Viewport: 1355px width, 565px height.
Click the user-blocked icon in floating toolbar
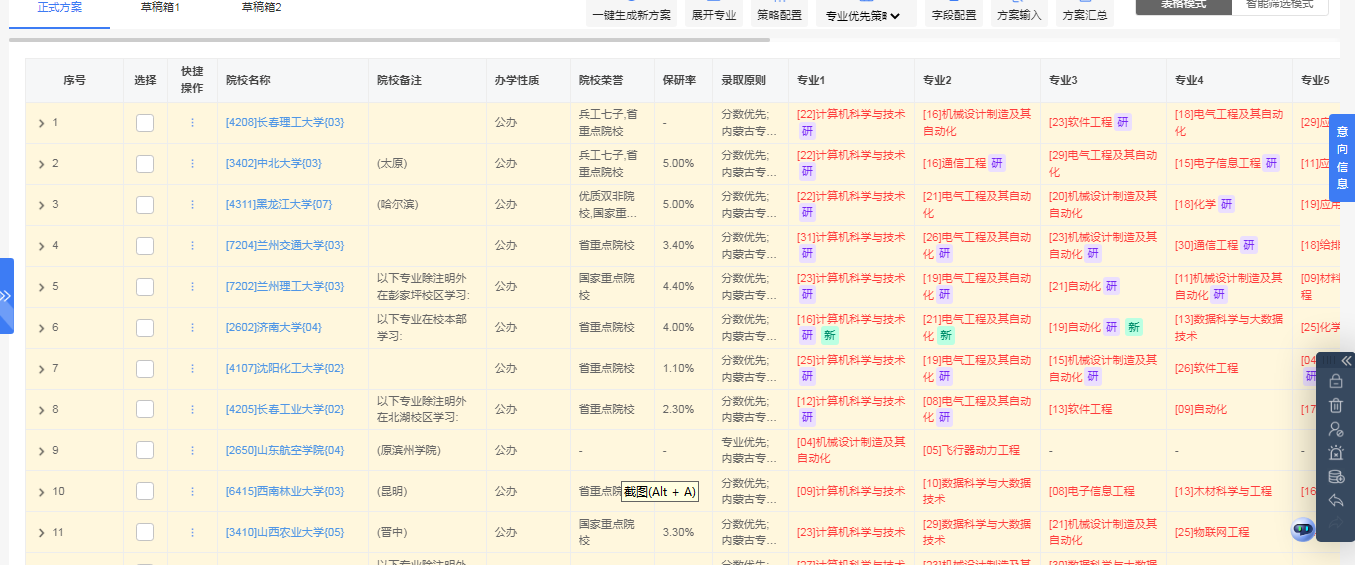pos(1335,429)
